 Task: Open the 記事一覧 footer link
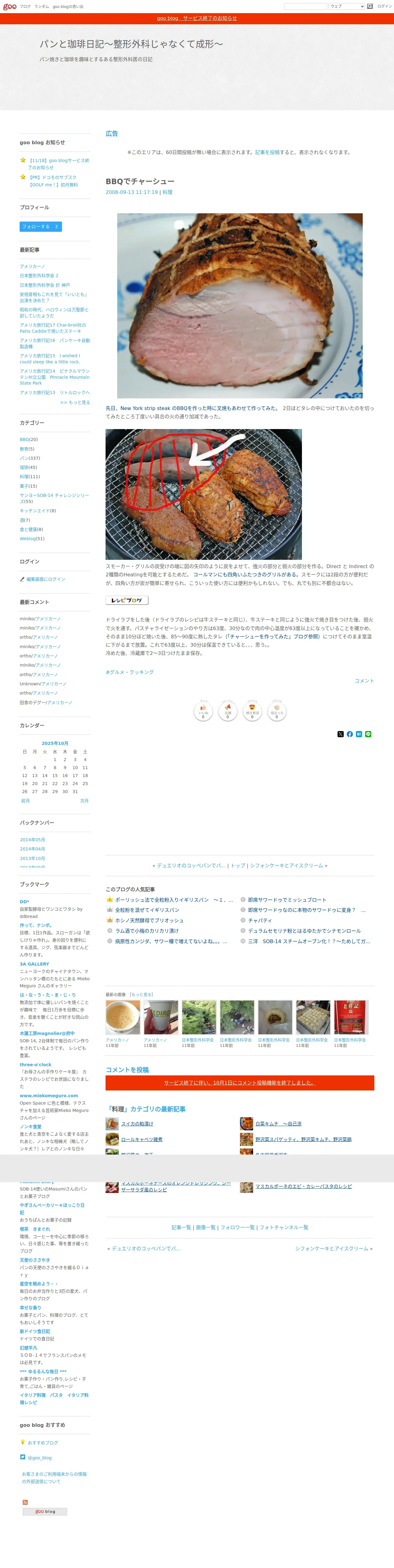tap(181, 1227)
